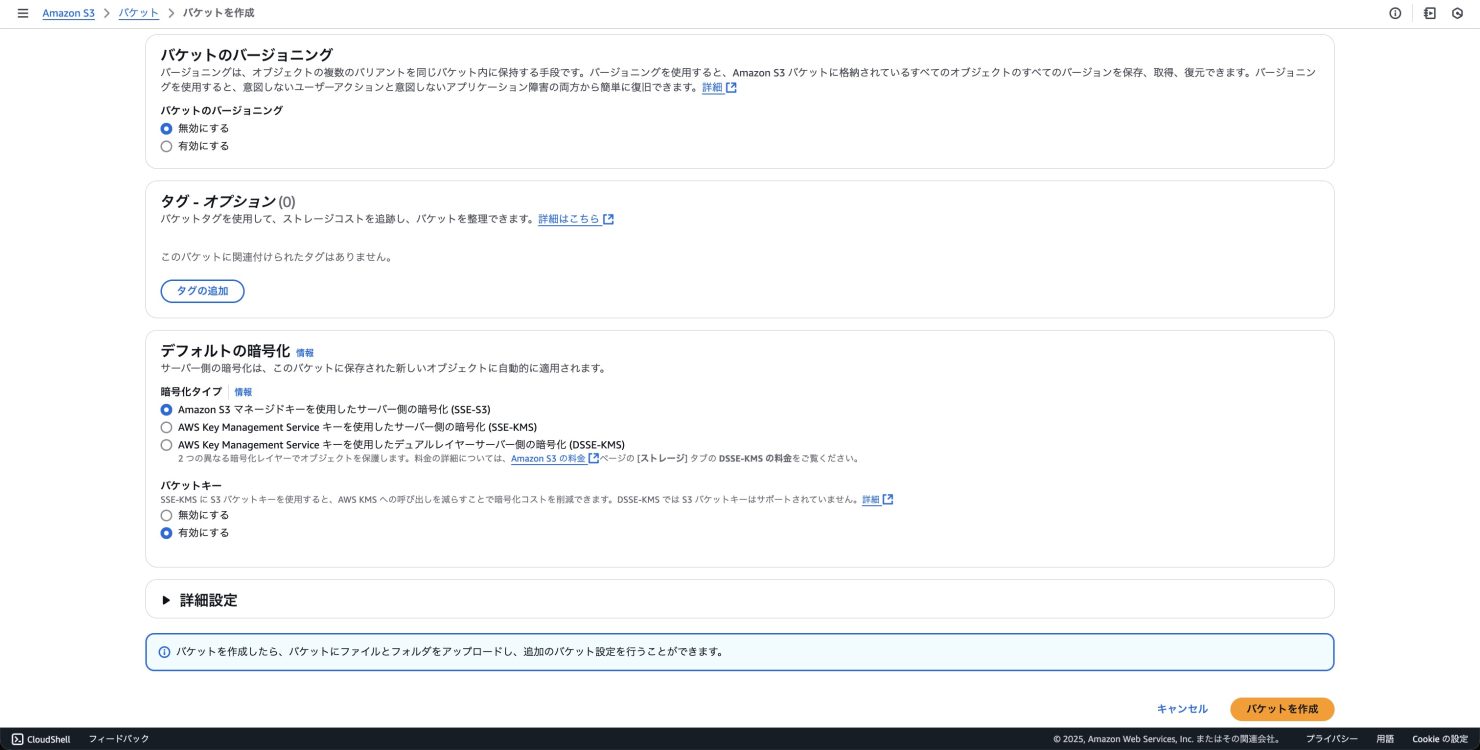This screenshot has height=750, width=1480.
Task: Click the info icon in the blue notice banner
Action: 165,652
